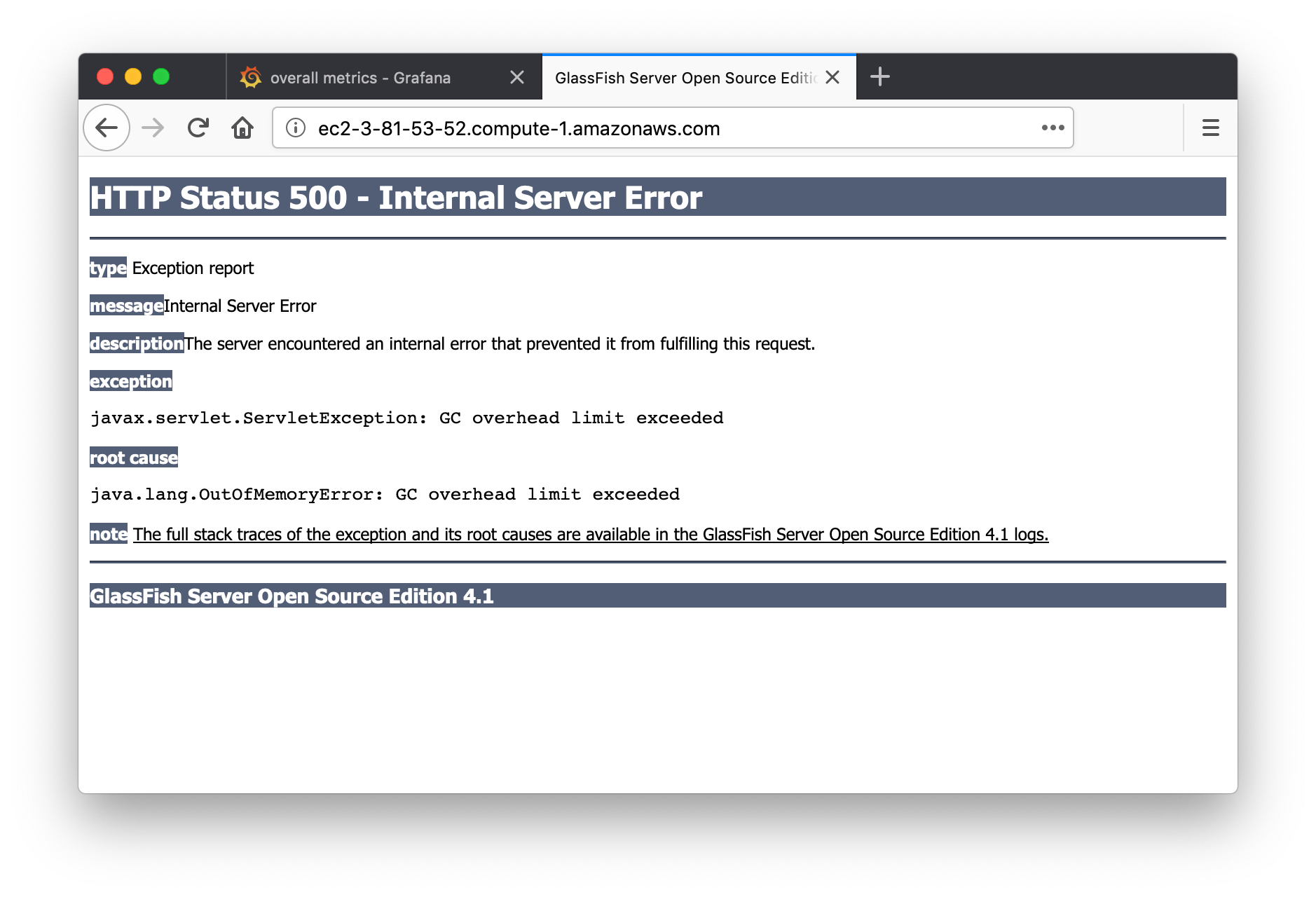Click the forward navigation arrow
The width and height of the screenshot is (1316, 897).
[x=153, y=128]
